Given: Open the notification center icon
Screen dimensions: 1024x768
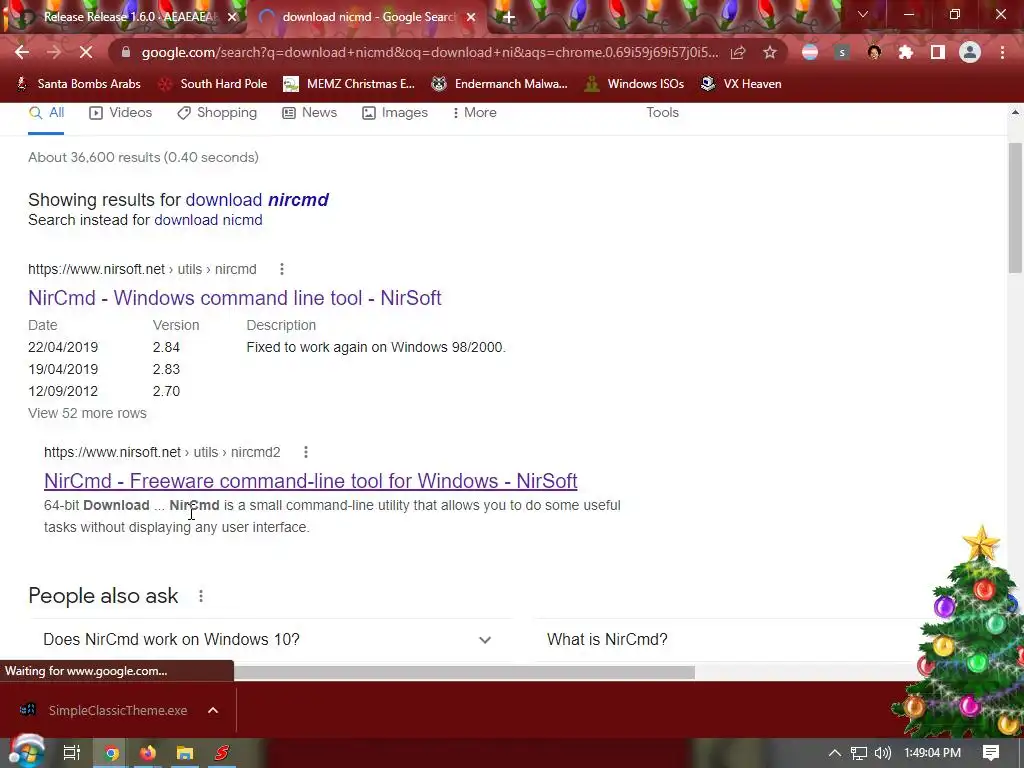Looking at the screenshot, I should (x=991, y=753).
